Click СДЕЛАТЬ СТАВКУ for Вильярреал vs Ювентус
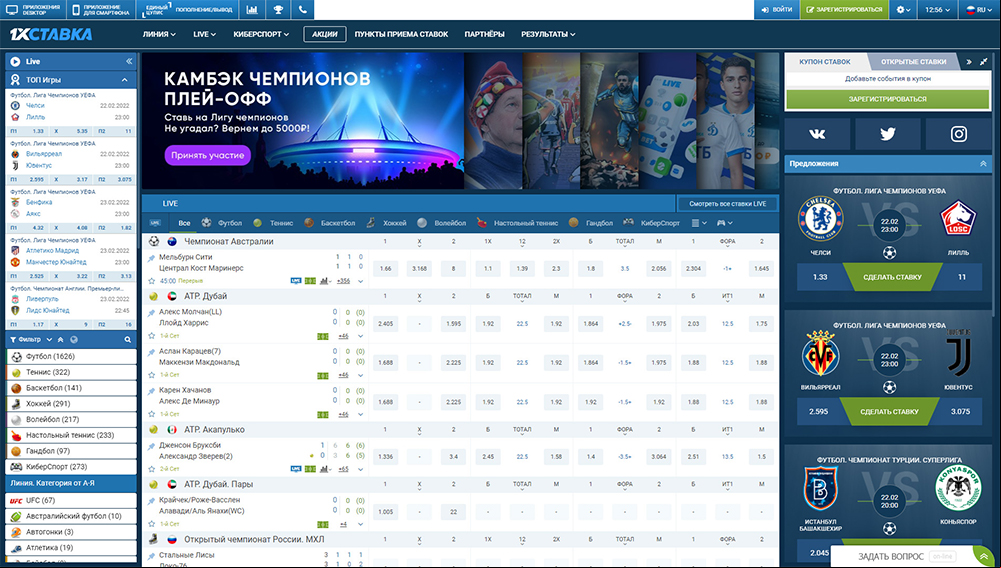This screenshot has width=1001, height=568. pos(889,412)
